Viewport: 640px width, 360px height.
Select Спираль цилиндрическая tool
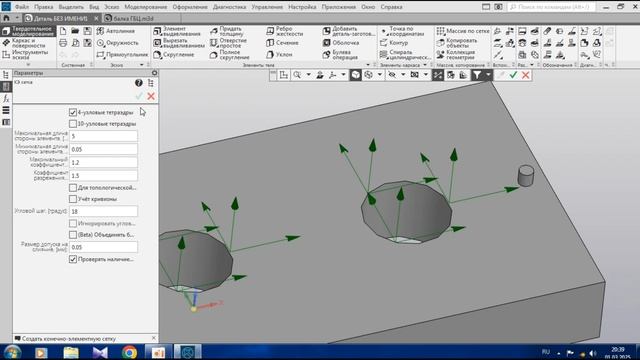tap(405, 54)
